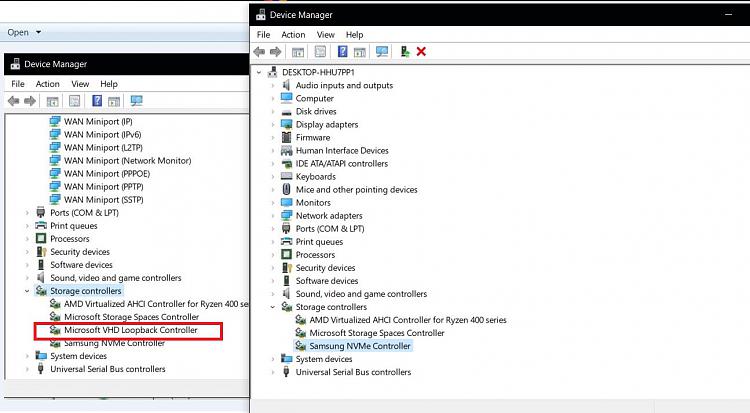Click monitor scan icon in left Device Manager toolbar
This screenshot has height=413, width=750.
(x=136, y=101)
